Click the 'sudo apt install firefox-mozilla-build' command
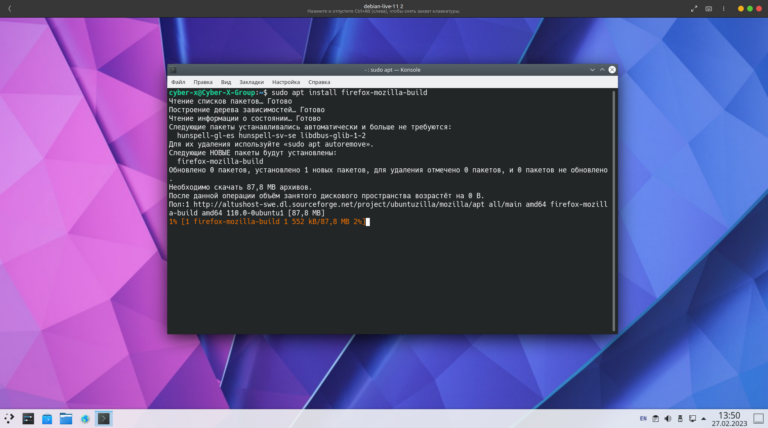The image size is (768, 428). coord(349,93)
